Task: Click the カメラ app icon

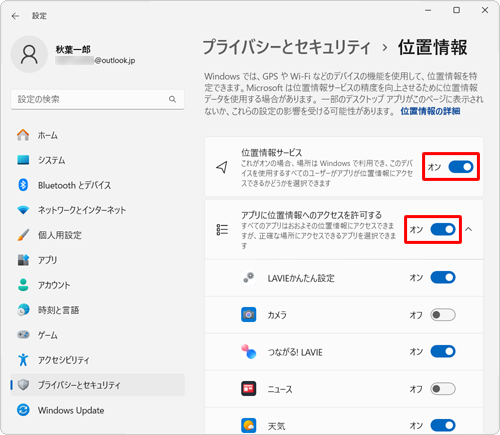Action: pyautogui.click(x=249, y=314)
